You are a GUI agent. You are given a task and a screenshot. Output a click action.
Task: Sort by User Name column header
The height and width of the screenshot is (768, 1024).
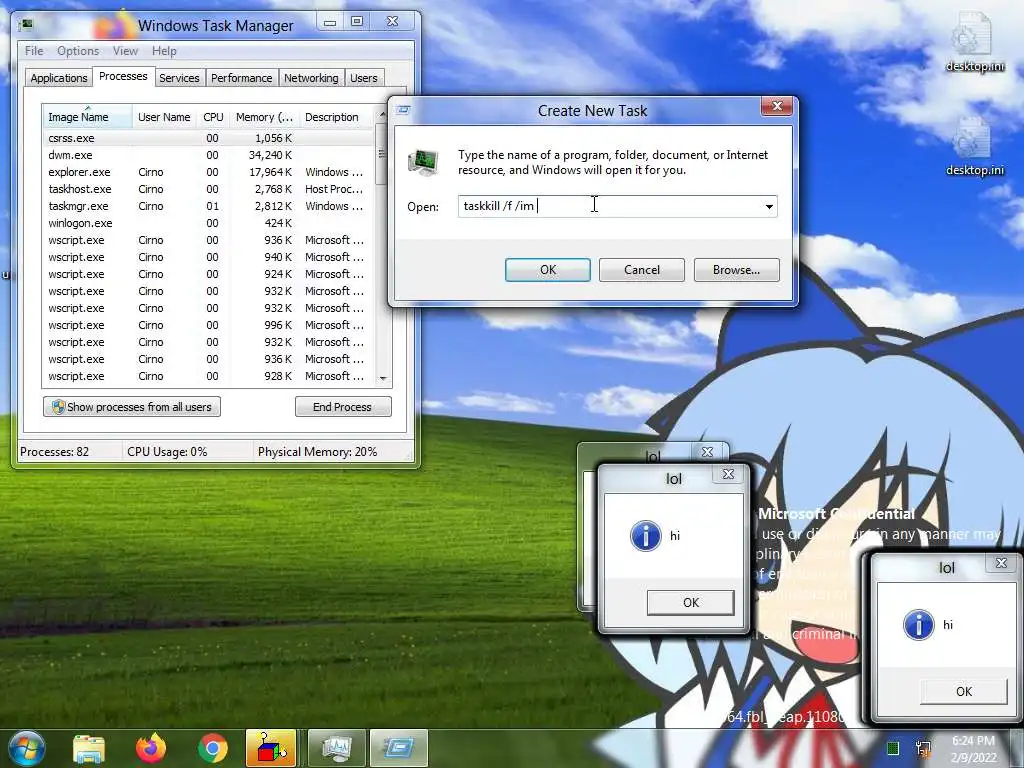[x=165, y=117]
